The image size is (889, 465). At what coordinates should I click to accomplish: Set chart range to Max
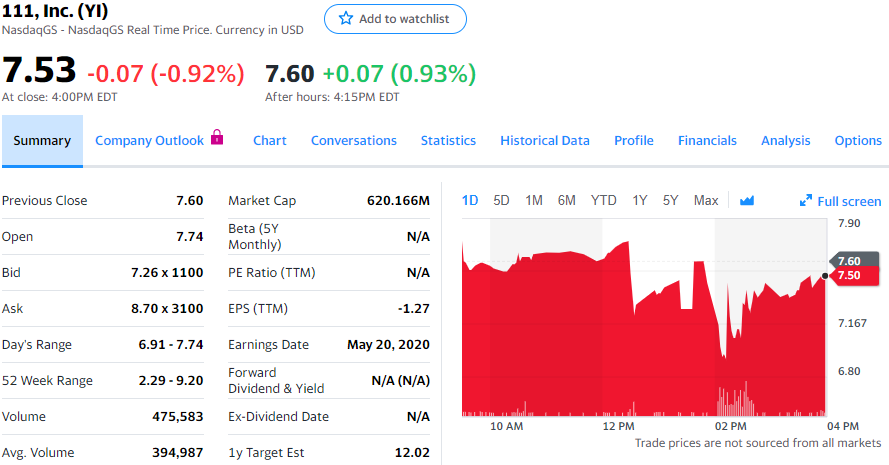click(x=706, y=201)
